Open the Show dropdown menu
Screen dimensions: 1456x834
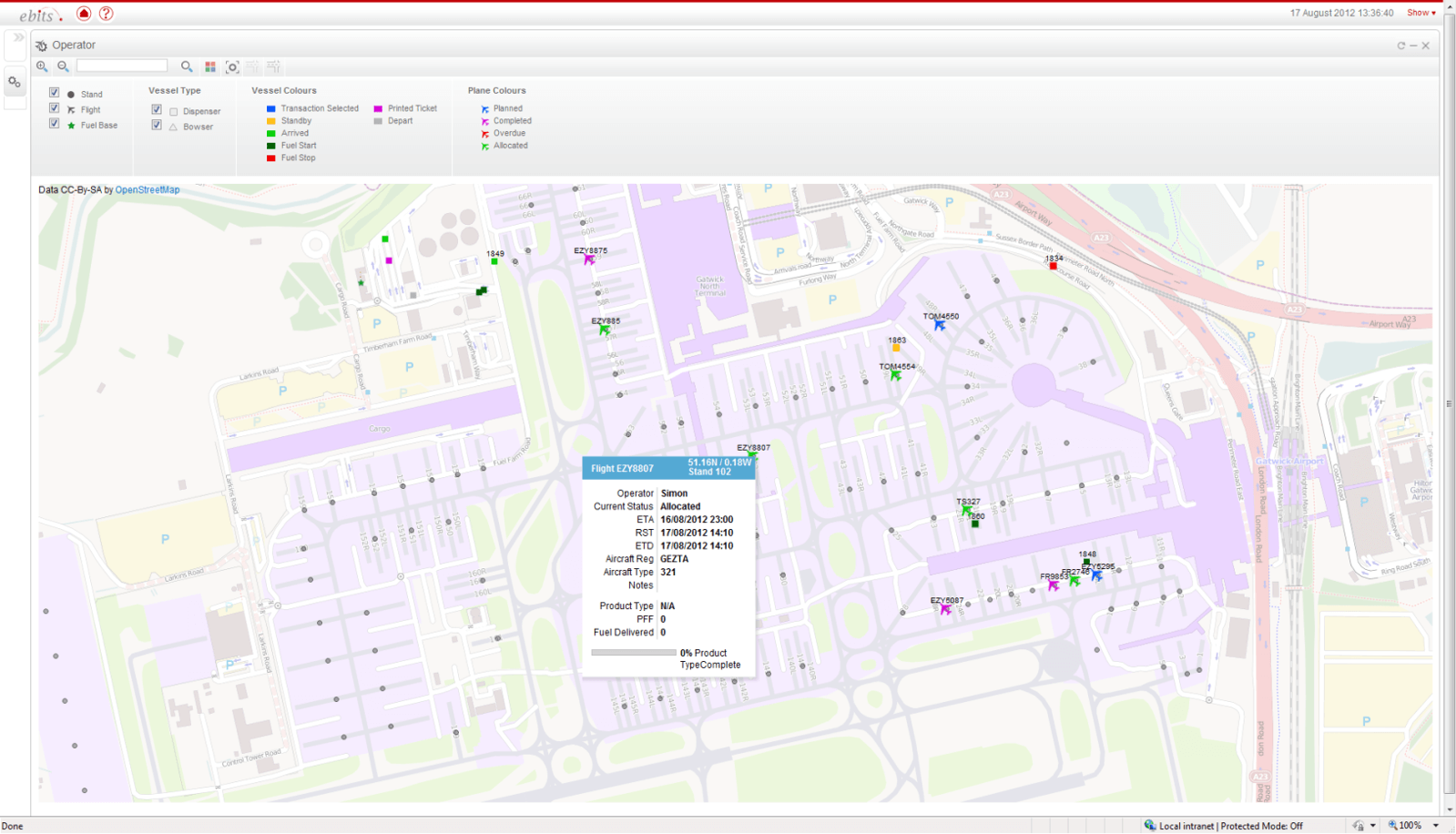1420,13
